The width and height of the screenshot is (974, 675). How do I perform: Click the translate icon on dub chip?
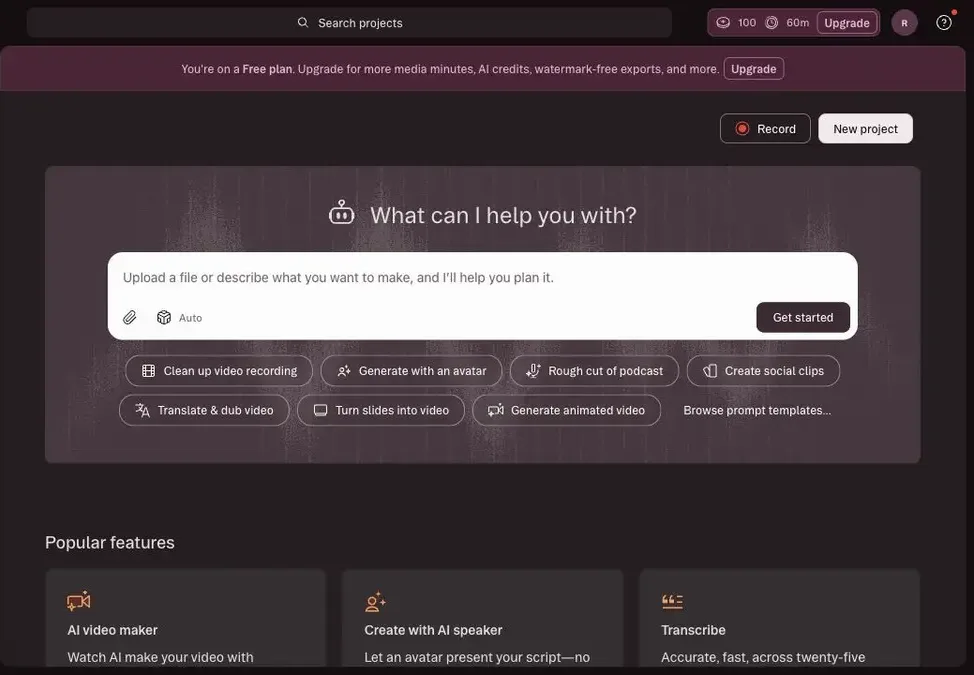click(142, 410)
